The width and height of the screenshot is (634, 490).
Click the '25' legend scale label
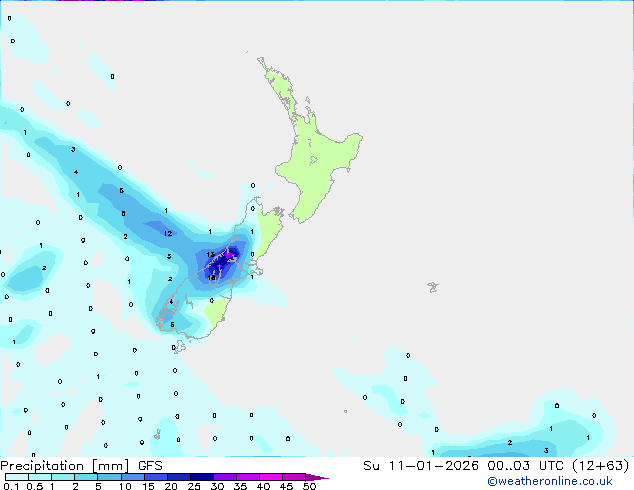point(194,486)
